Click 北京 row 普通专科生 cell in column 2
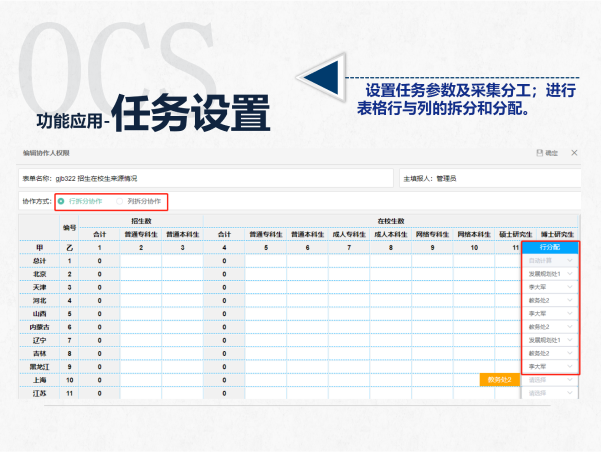The image size is (602, 452). pos(141,273)
